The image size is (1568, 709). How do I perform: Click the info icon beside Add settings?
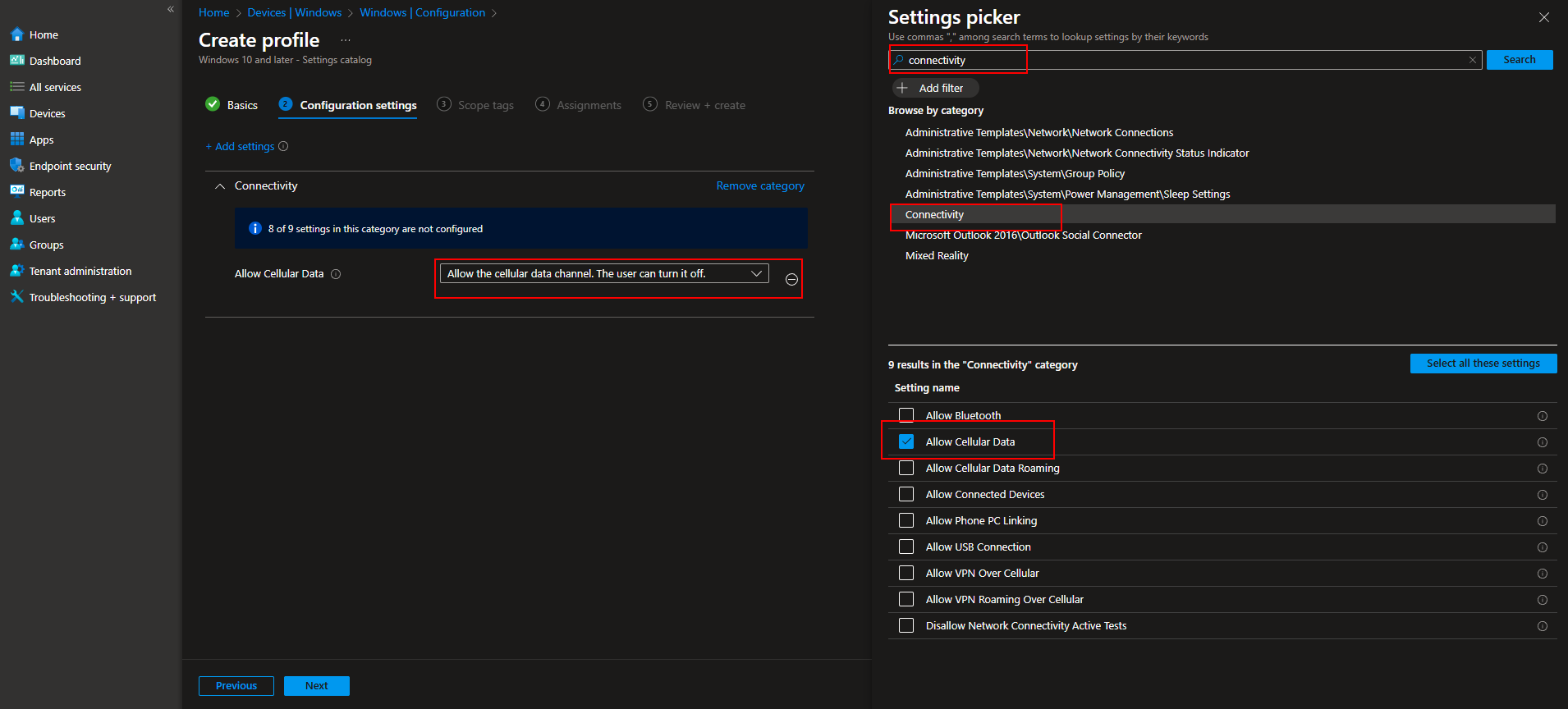point(283,146)
